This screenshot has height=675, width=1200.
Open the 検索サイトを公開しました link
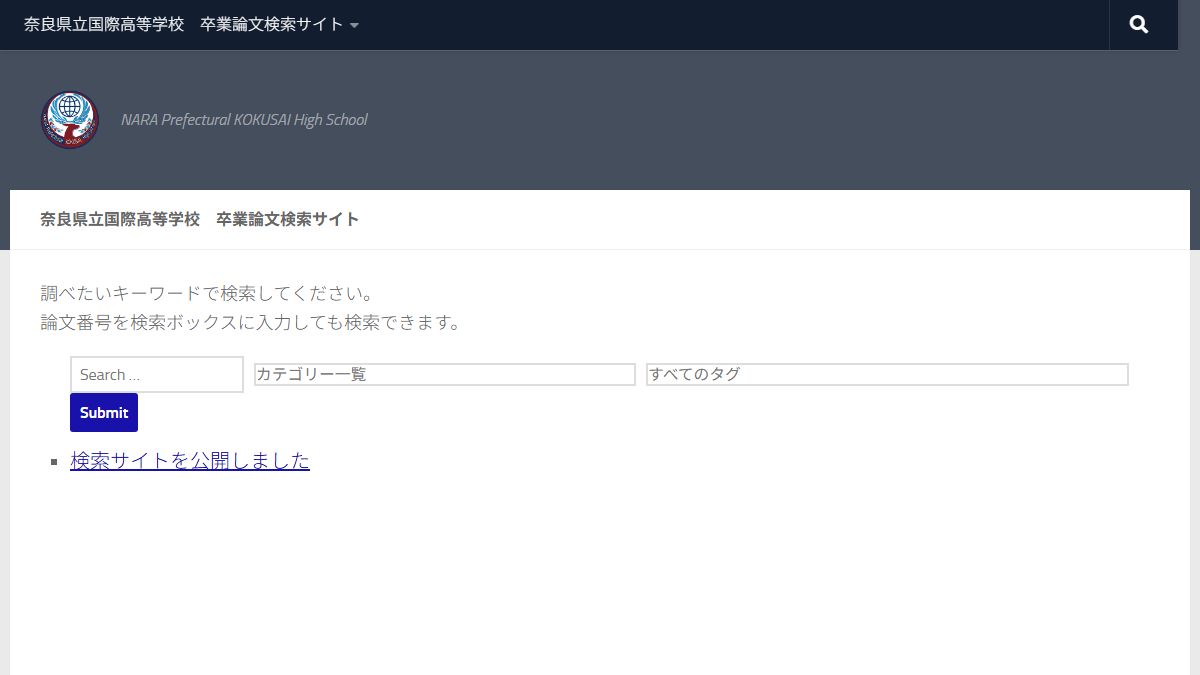tap(190, 461)
